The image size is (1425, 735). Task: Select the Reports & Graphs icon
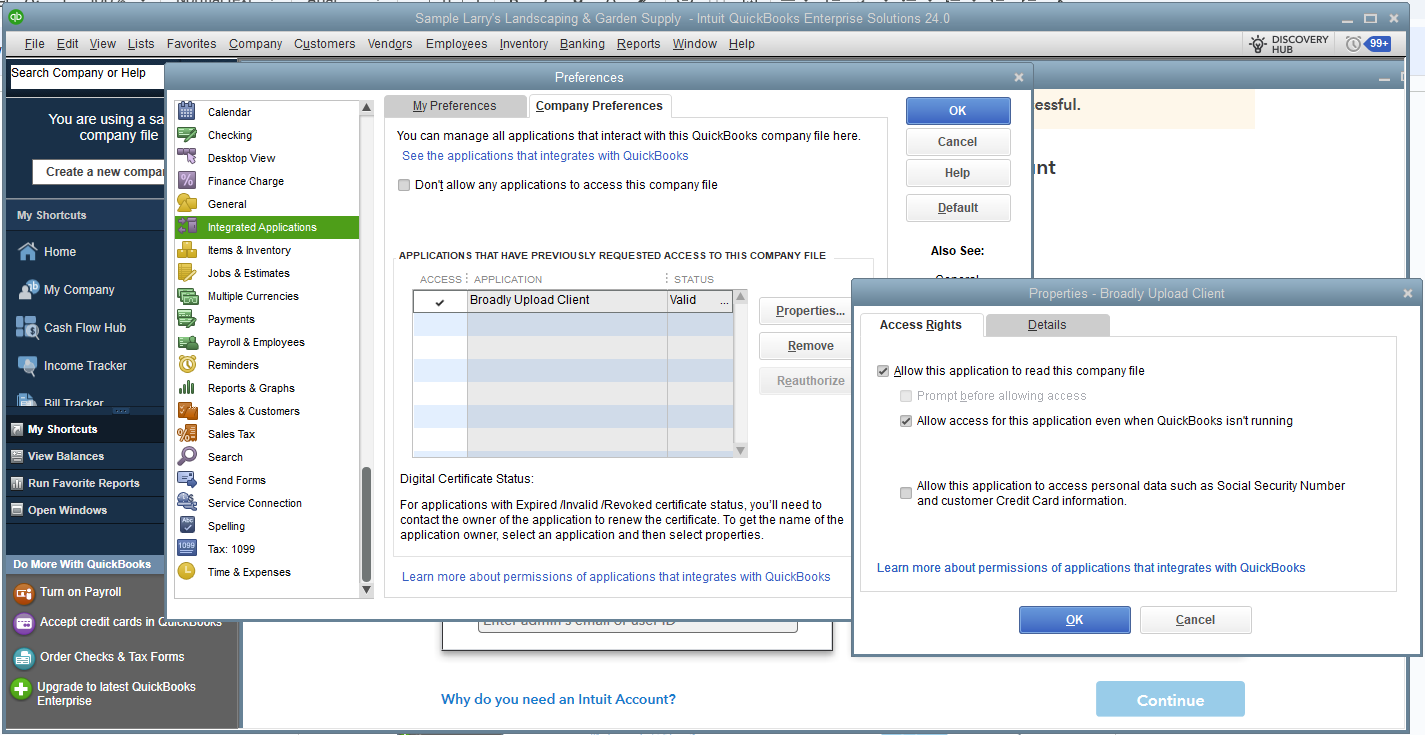point(187,388)
